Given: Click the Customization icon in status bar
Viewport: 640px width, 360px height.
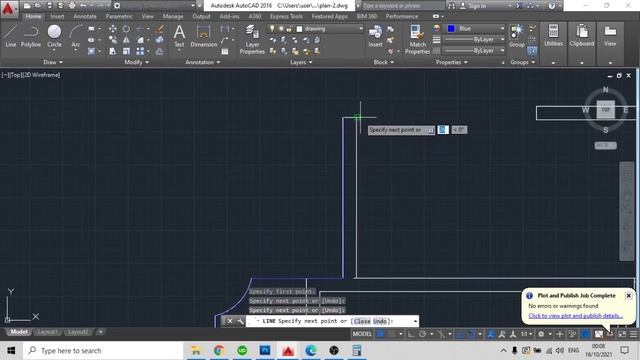Looking at the screenshot, I should click(x=633, y=334).
